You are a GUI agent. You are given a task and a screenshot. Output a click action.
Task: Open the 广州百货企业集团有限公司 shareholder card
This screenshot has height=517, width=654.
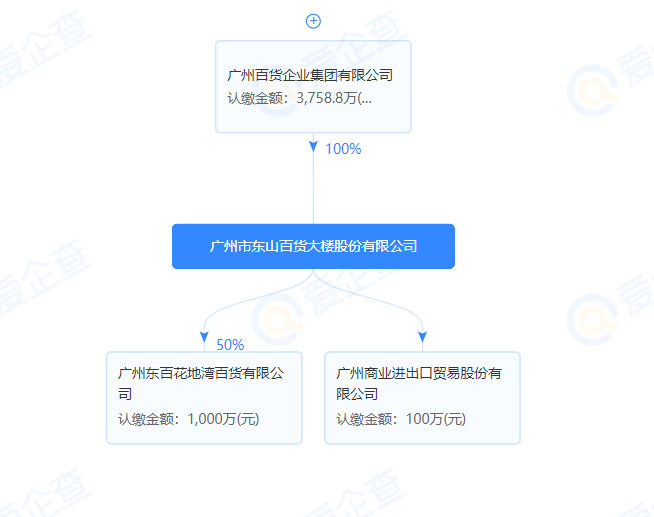click(313, 87)
